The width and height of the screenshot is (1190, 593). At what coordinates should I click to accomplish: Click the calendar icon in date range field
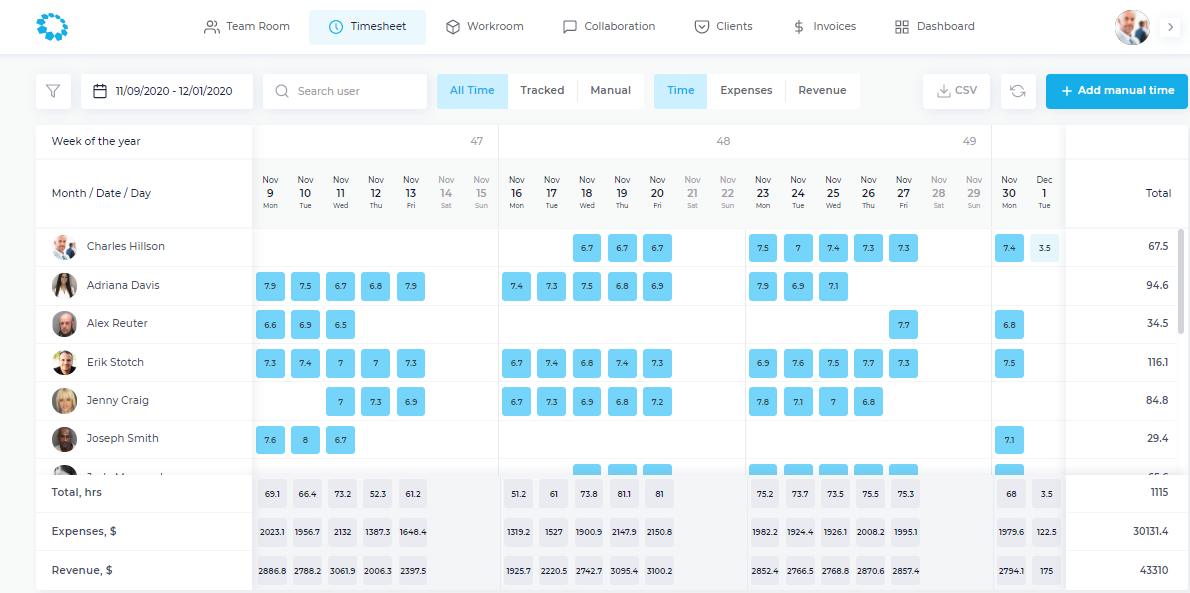coord(100,91)
